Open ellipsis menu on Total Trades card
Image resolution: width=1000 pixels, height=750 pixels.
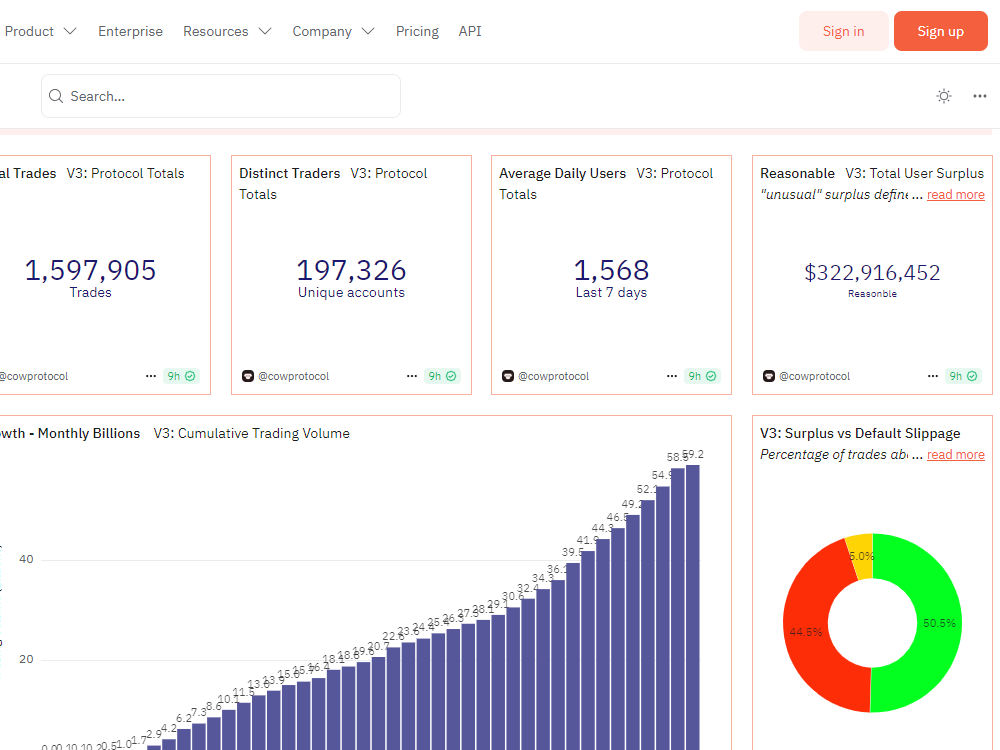click(151, 376)
